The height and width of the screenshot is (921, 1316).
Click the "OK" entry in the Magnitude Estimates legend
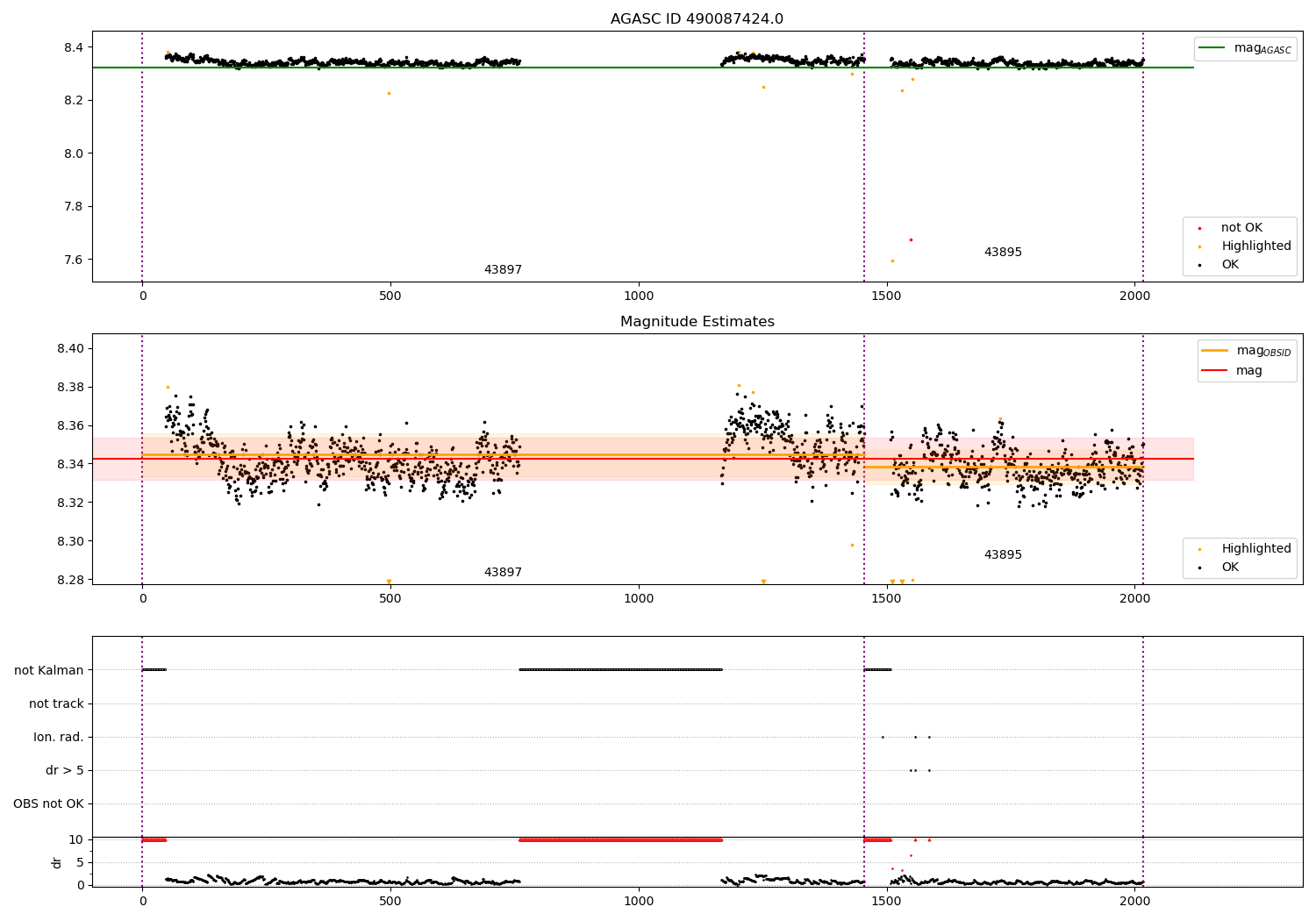1230,568
